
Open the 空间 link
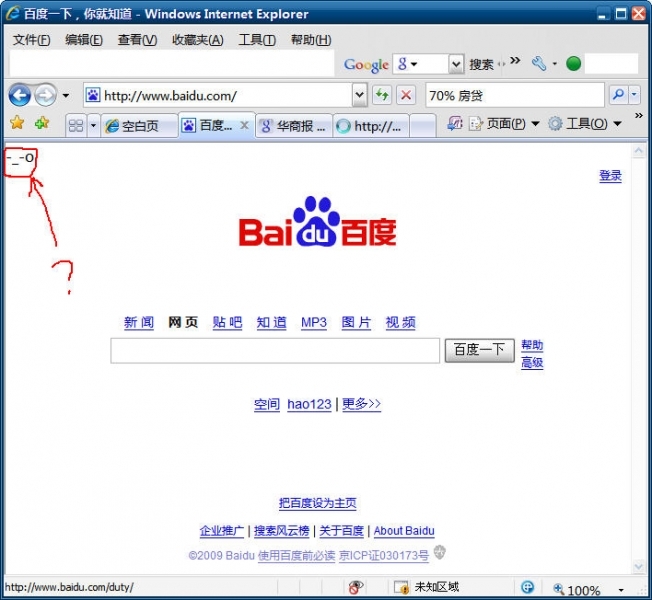[267, 404]
